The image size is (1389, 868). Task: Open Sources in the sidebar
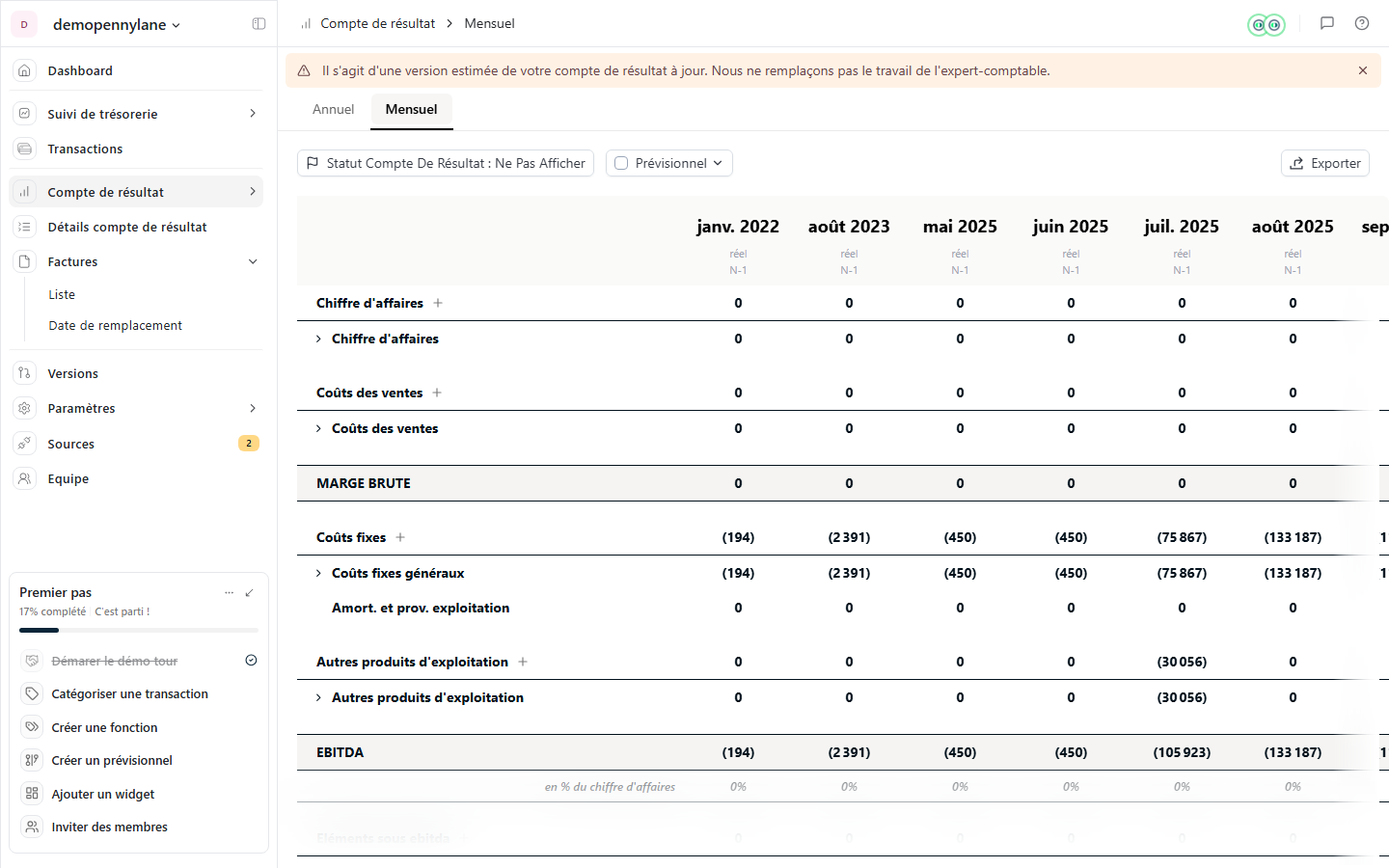tap(136, 444)
